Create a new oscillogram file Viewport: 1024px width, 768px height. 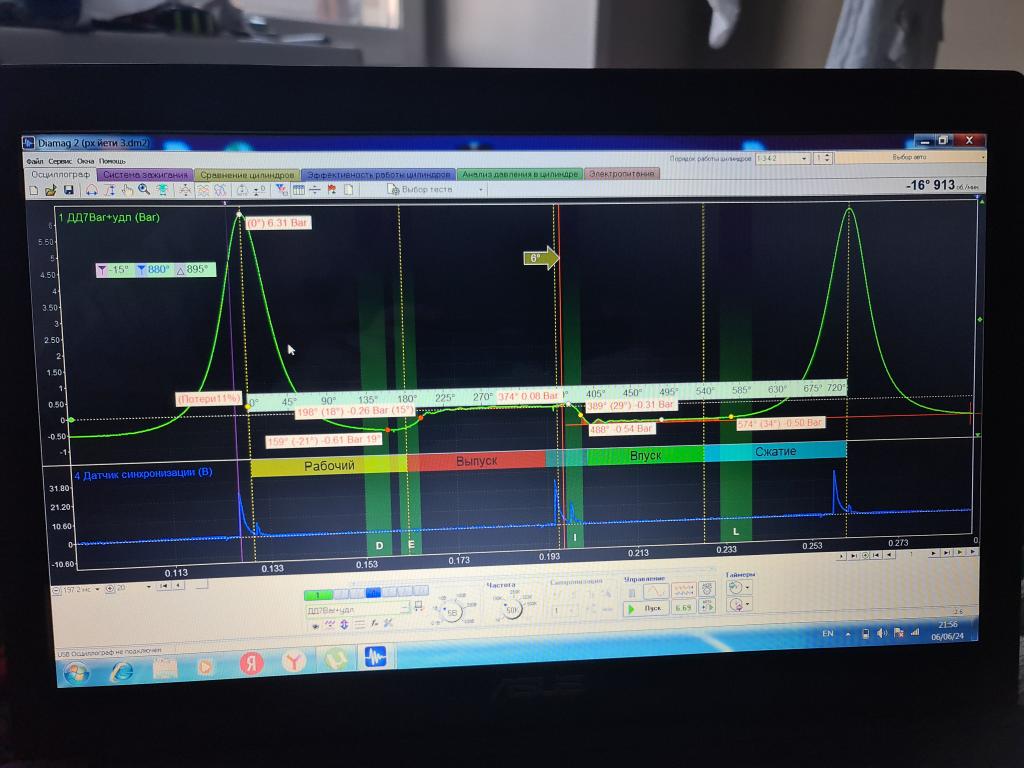coord(34,190)
